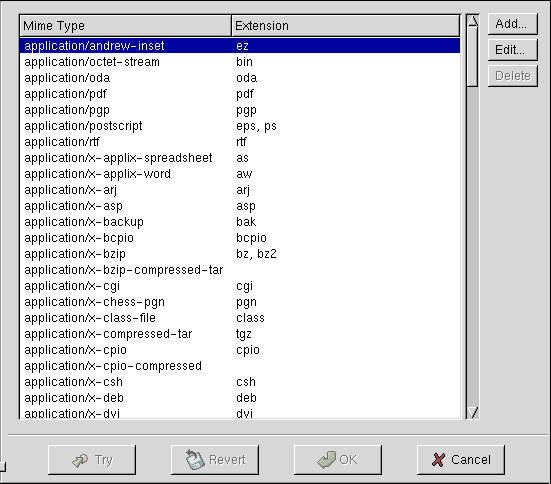This screenshot has height=484, width=551.
Task: Open the Add... mime type dialog
Action: coord(512,24)
